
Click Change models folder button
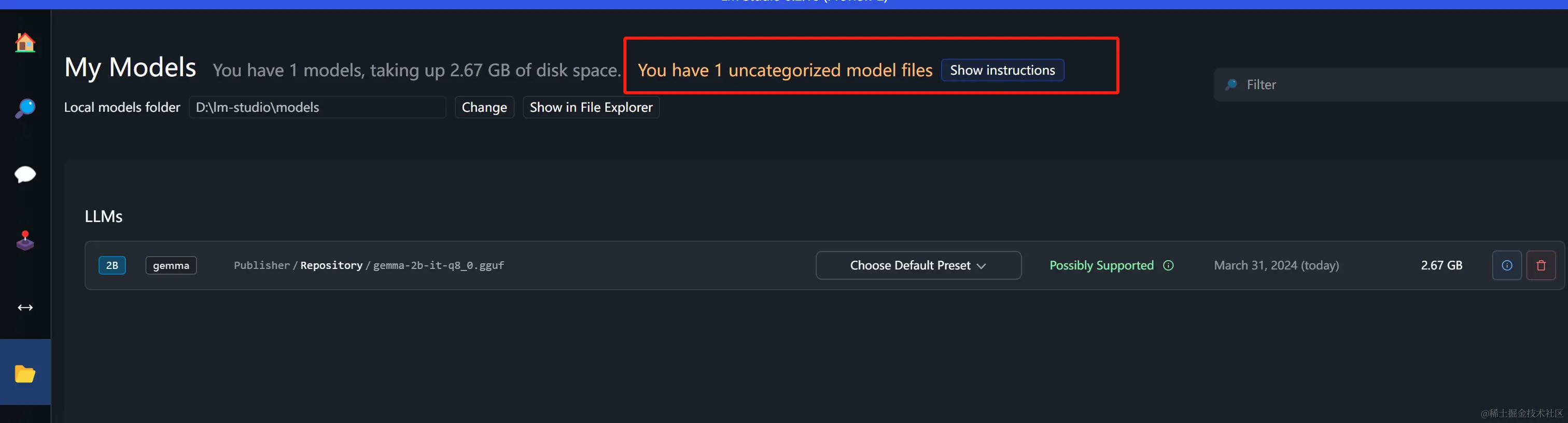point(484,107)
